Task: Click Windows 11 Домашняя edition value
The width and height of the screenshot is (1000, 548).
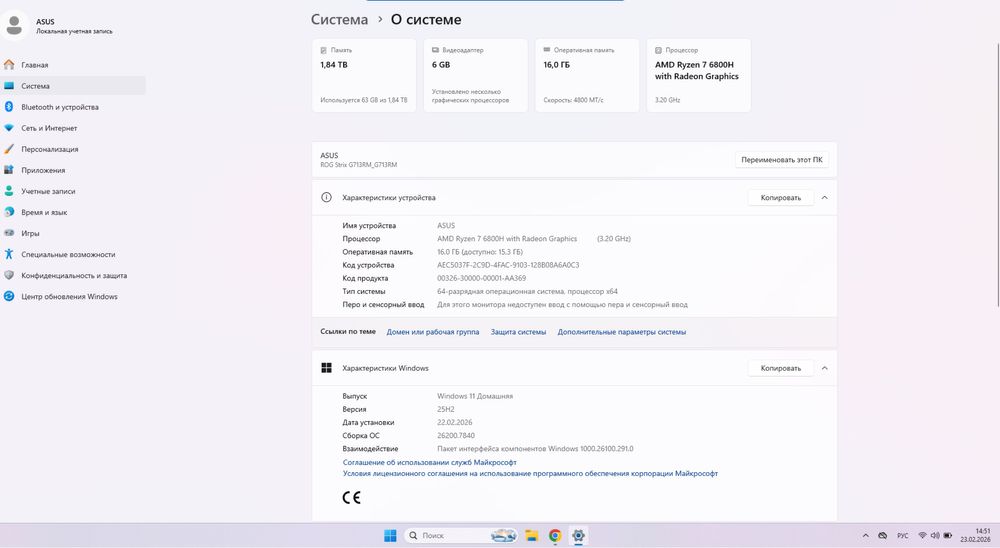Action: click(475, 396)
